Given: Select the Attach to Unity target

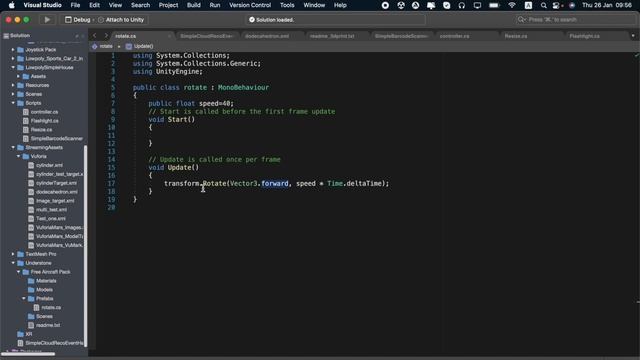Looking at the screenshot, I should point(121,20).
